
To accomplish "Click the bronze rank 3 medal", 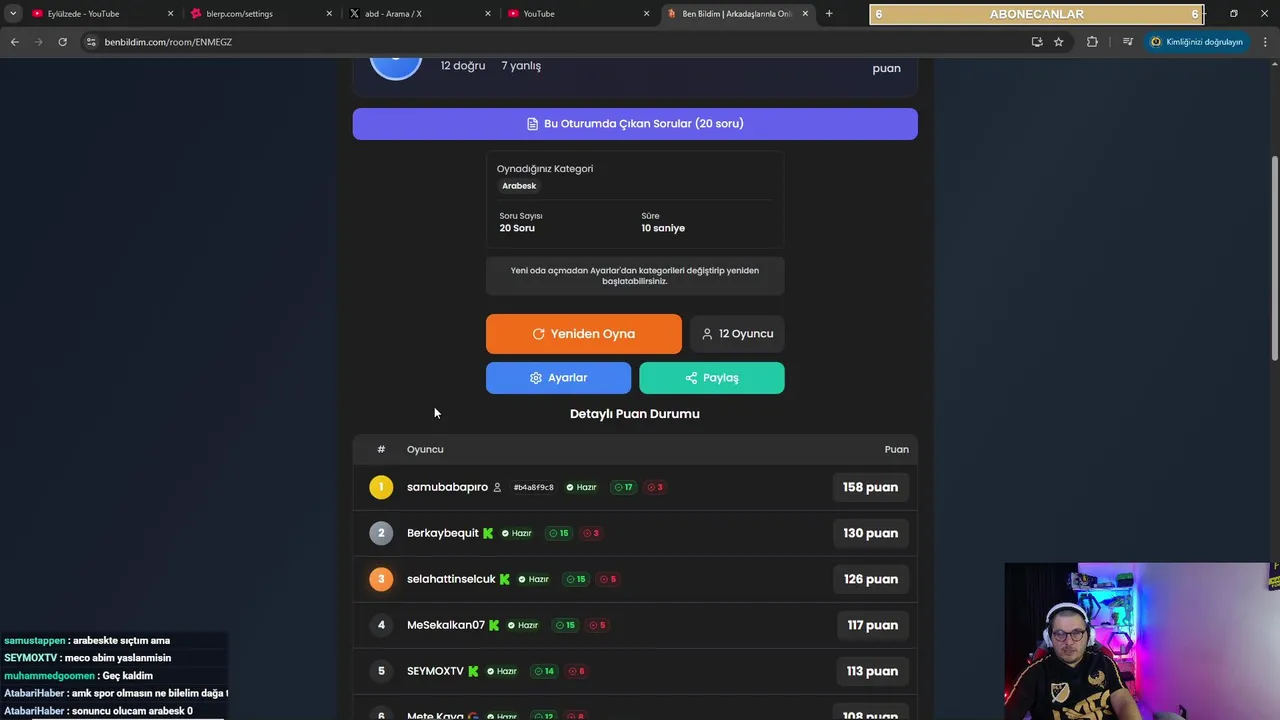I will [x=381, y=579].
